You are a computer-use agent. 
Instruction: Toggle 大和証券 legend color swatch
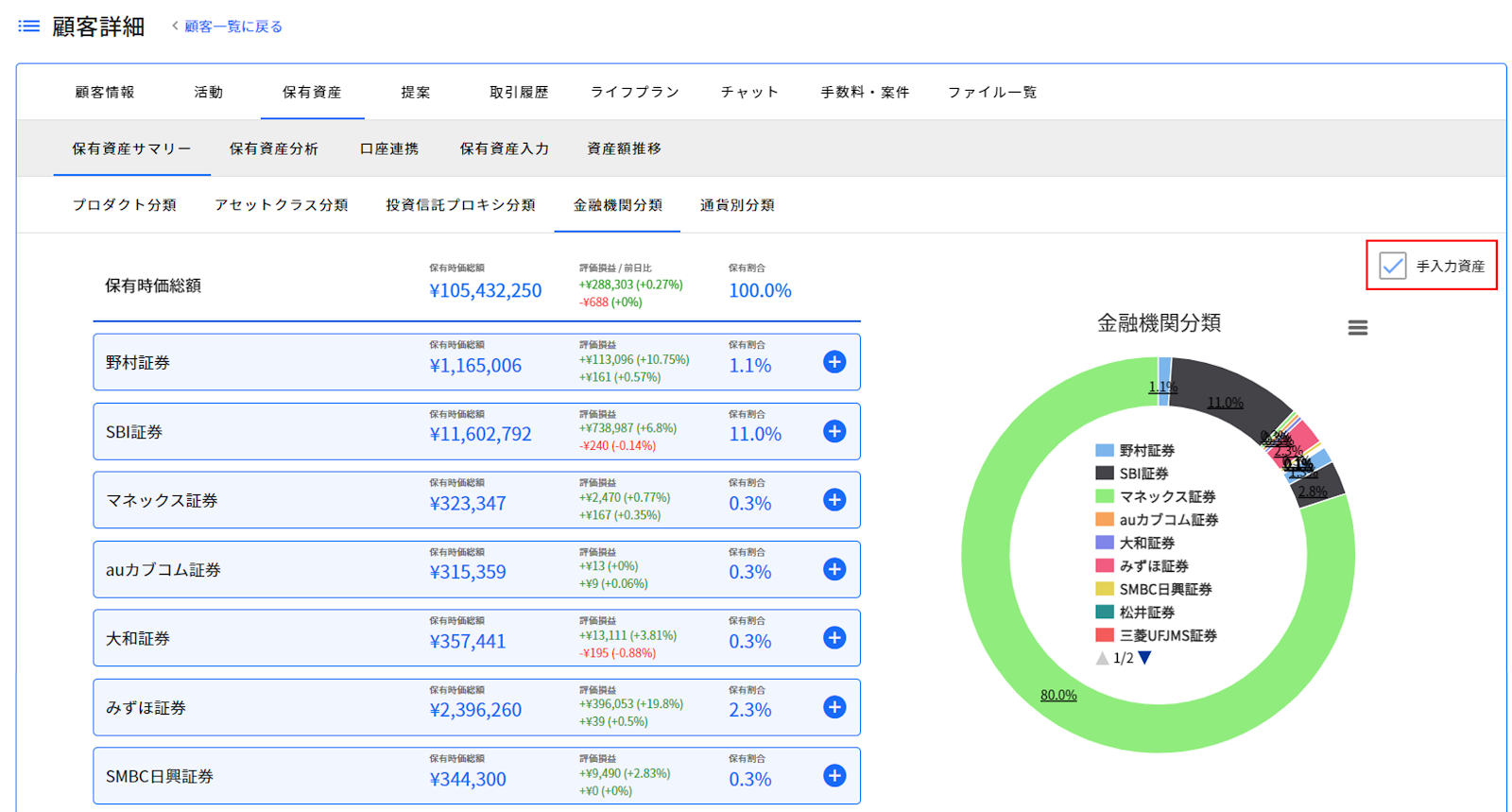(x=1105, y=543)
